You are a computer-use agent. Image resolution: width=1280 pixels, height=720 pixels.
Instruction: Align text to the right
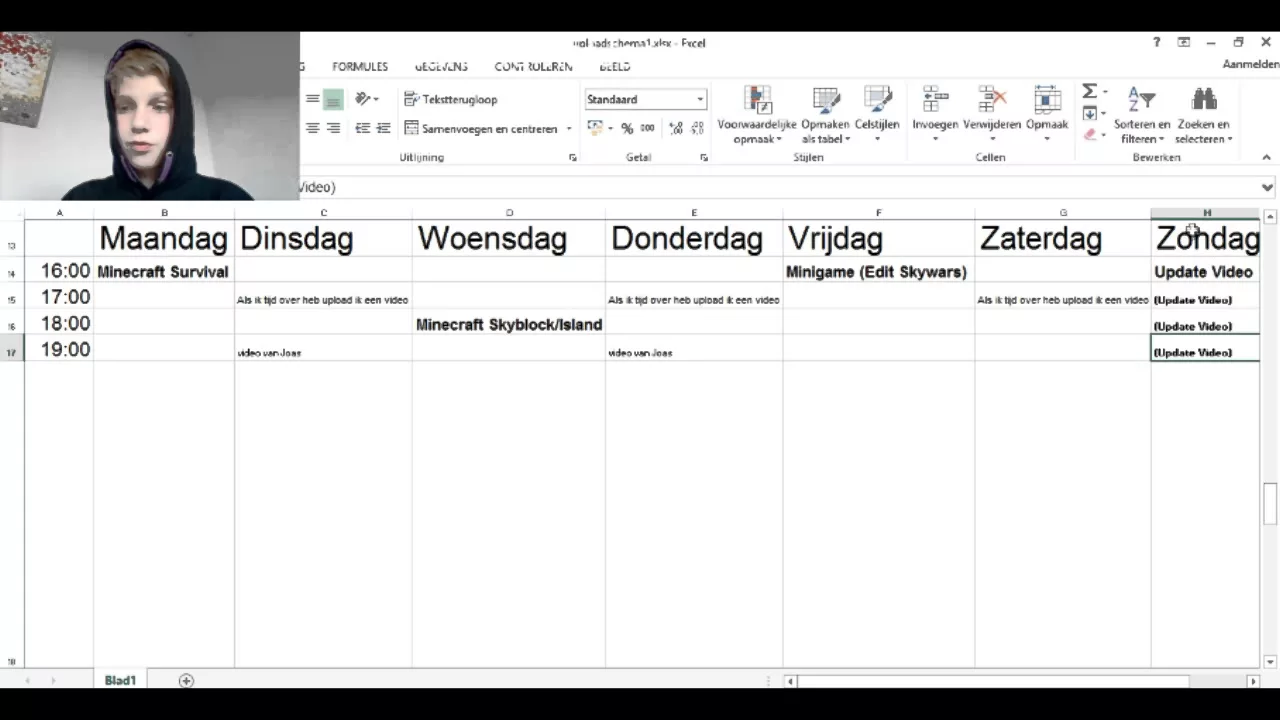[333, 128]
